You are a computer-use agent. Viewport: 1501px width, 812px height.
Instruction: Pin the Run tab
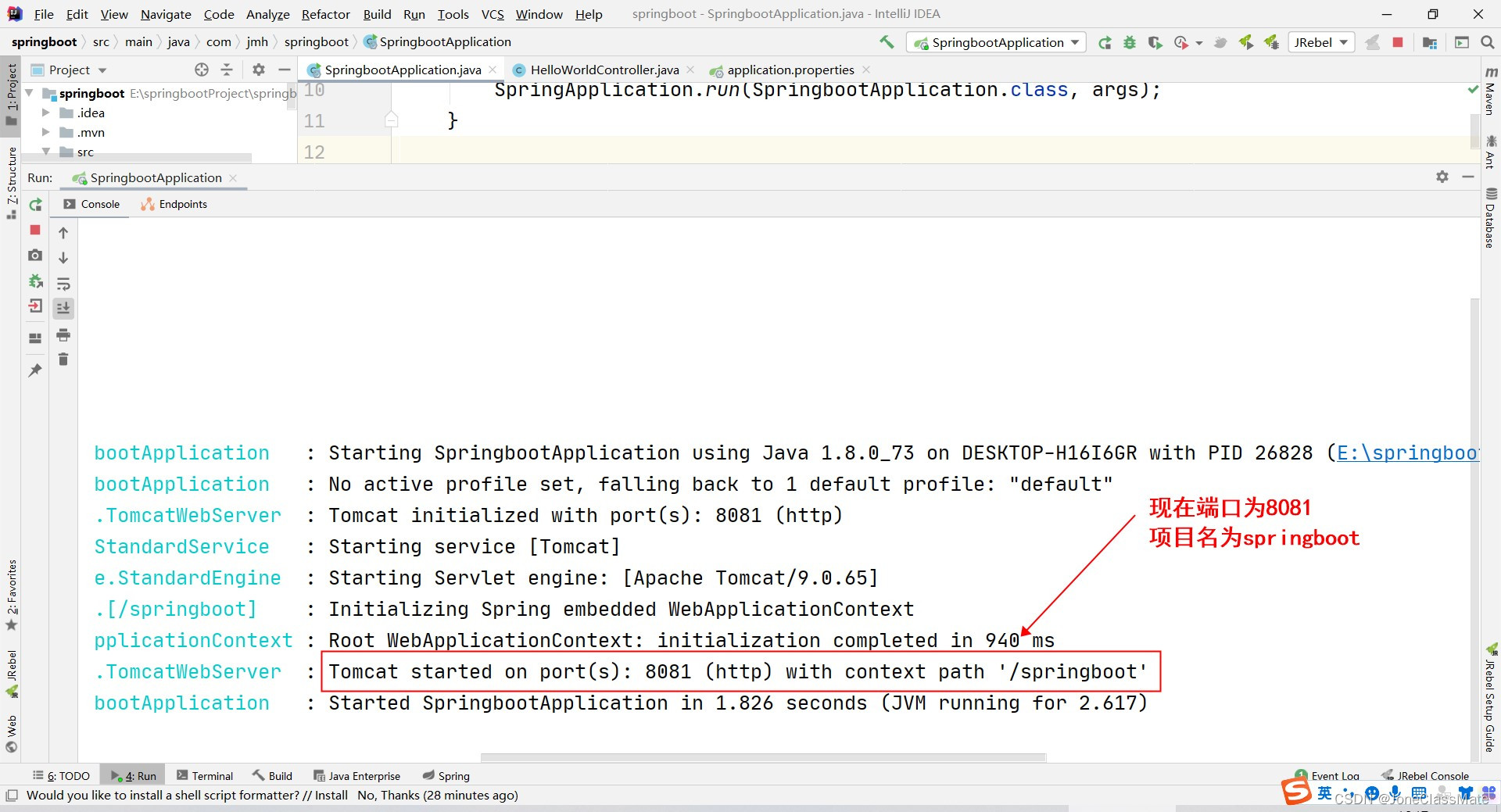pyautogui.click(x=35, y=370)
